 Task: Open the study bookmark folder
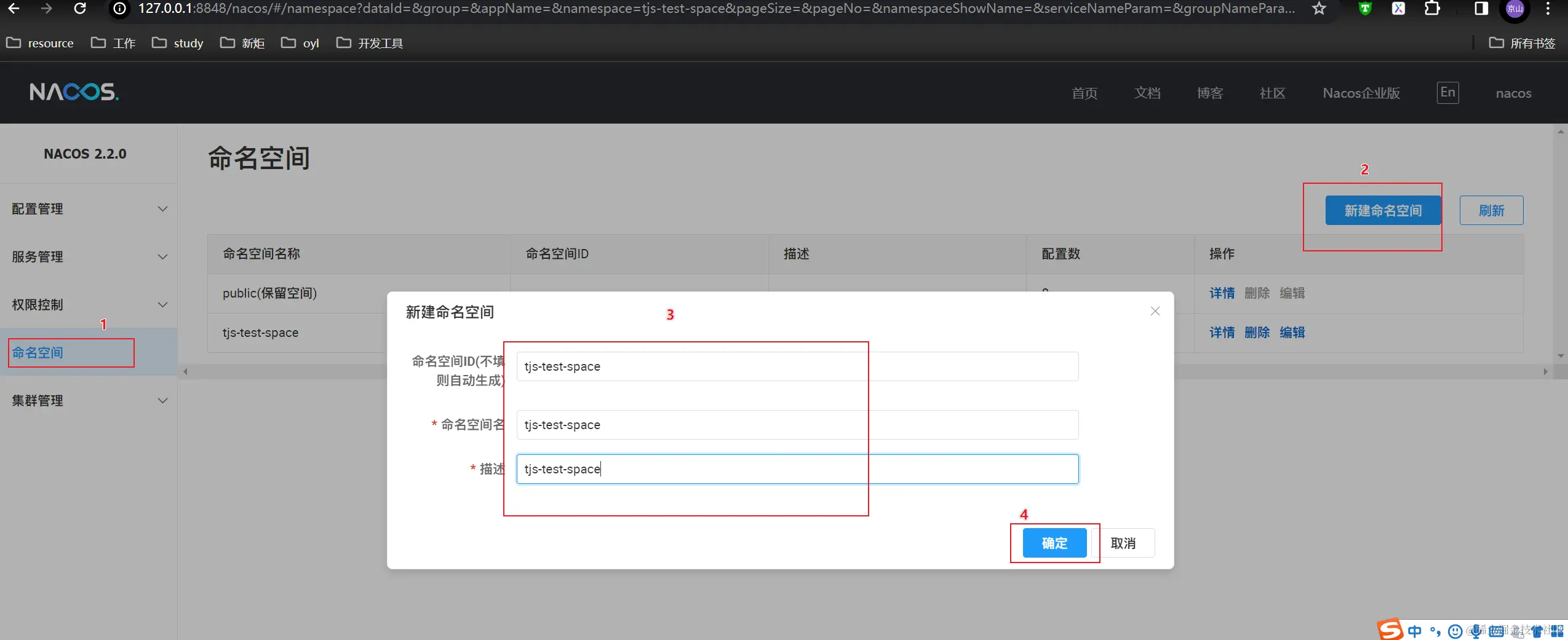point(178,43)
